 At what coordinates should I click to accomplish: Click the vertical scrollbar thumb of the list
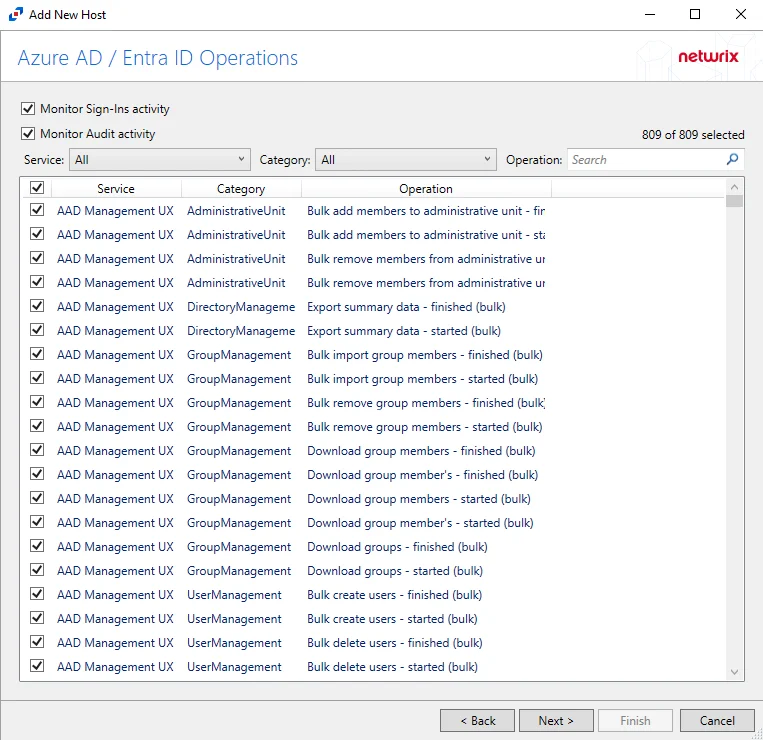coord(734,201)
